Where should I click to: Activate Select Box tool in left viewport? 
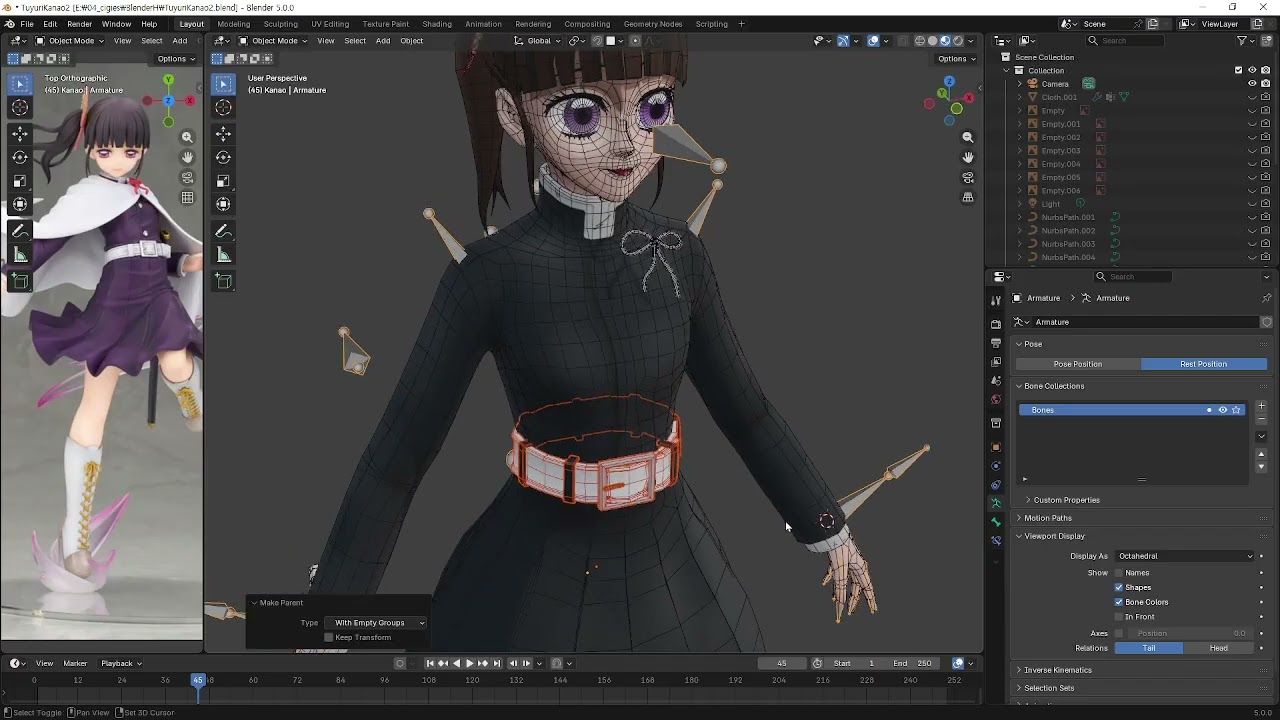coord(20,84)
